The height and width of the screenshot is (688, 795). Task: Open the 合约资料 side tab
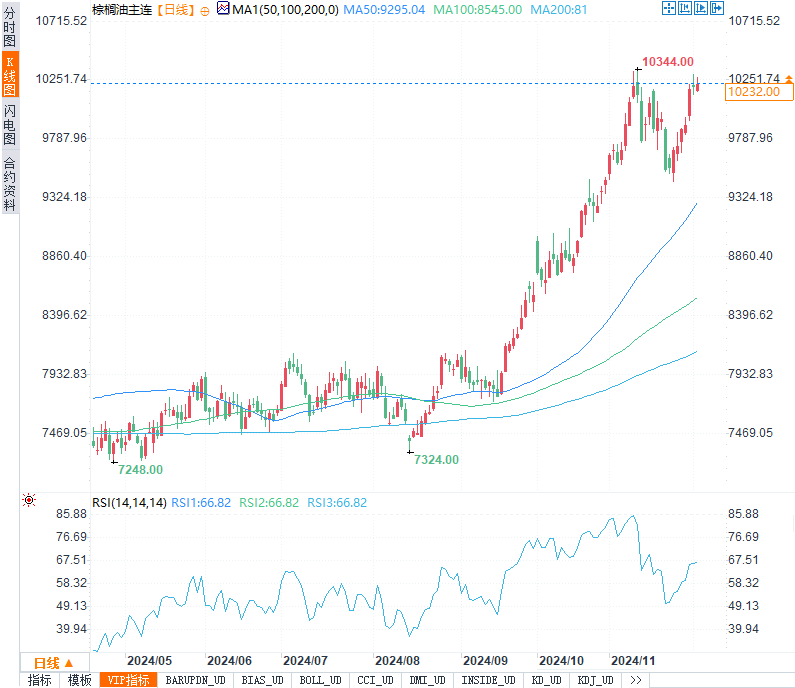(x=9, y=184)
